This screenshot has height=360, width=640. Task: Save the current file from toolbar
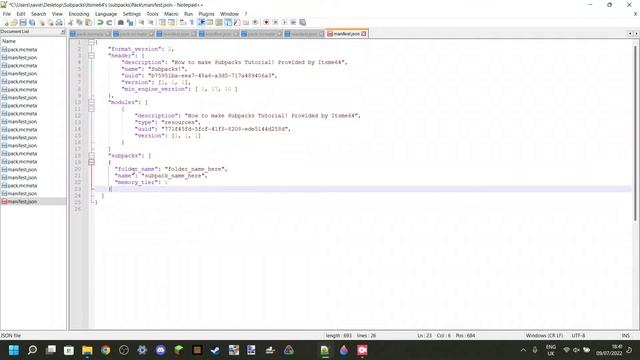[23, 22]
